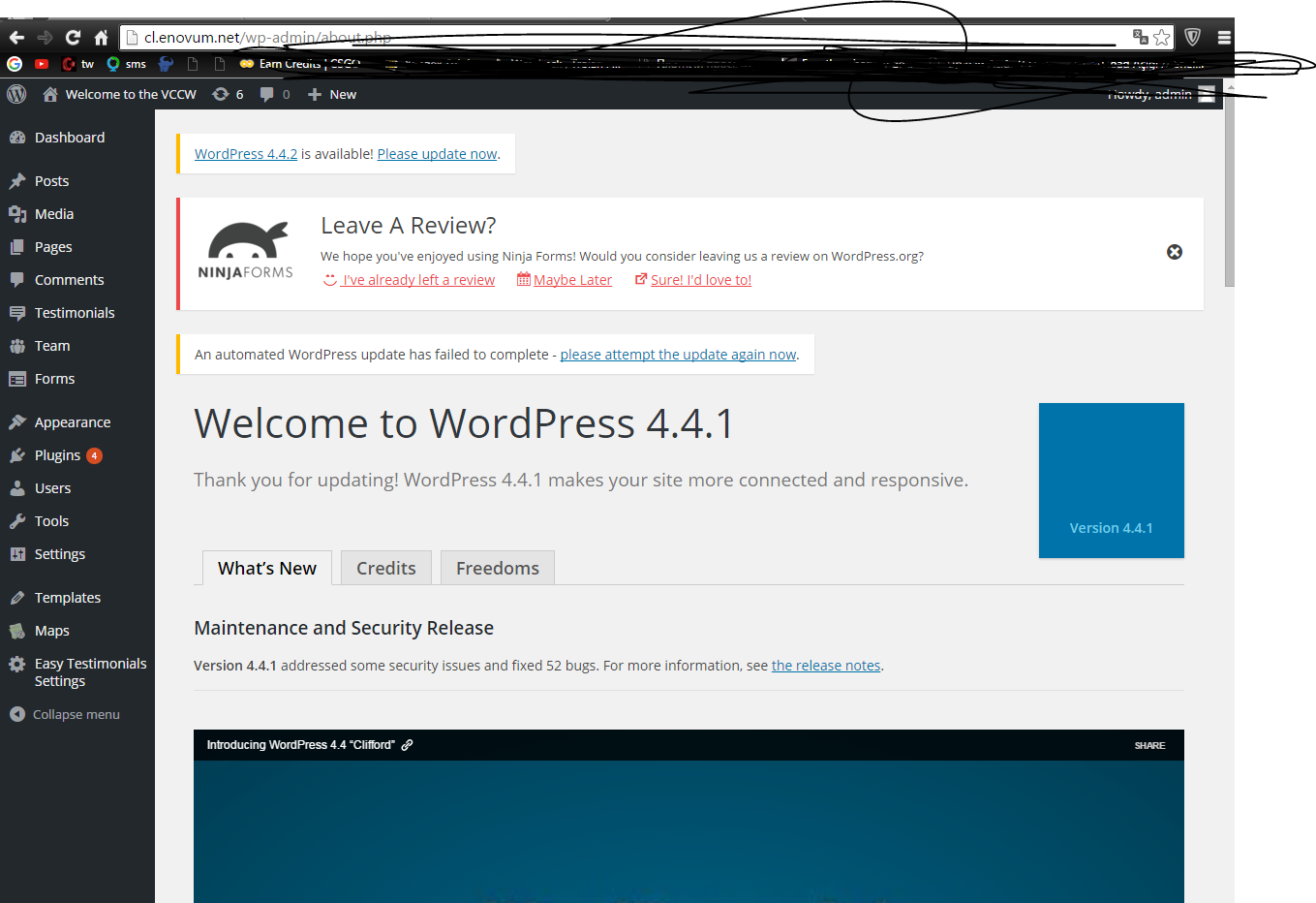Open the updates indicator showing 6

tap(228, 94)
